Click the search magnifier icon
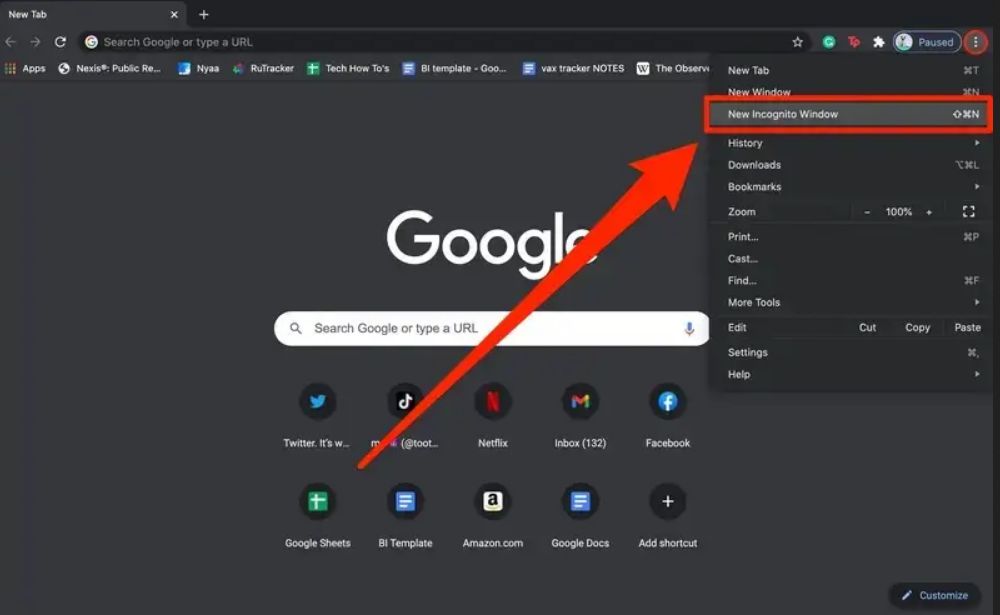Image resolution: width=1000 pixels, height=615 pixels. (x=295, y=329)
